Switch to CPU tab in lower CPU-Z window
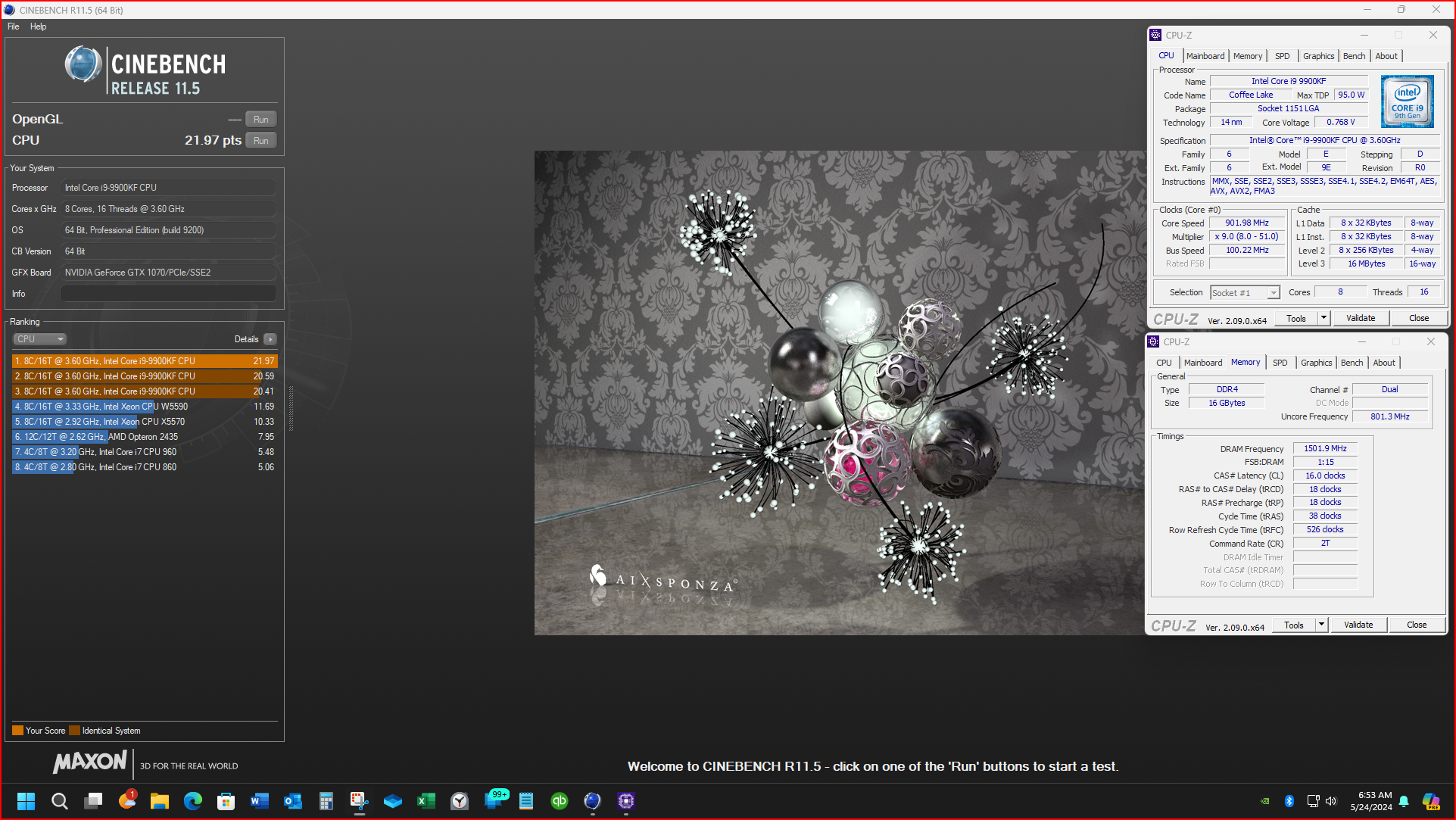The height and width of the screenshot is (820, 1456). pos(1164,363)
